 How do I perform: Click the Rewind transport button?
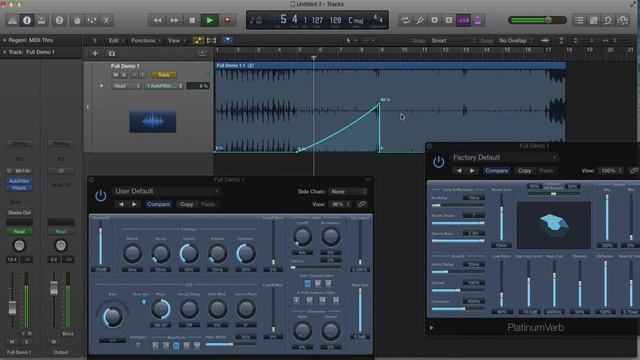point(157,20)
